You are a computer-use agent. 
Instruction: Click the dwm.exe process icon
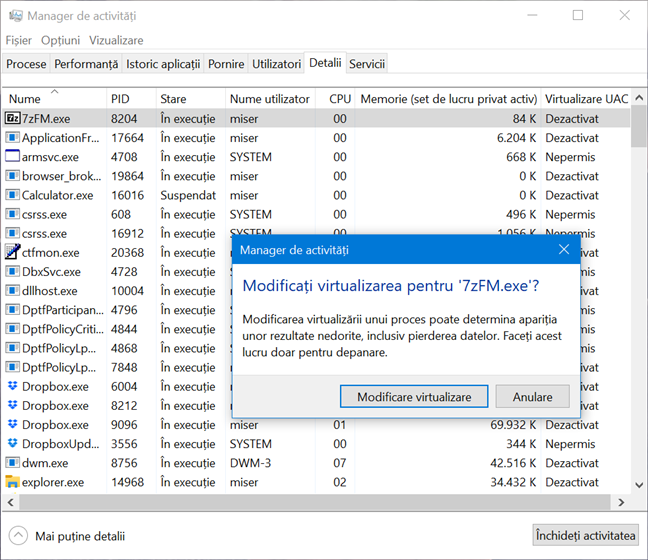click(12, 462)
